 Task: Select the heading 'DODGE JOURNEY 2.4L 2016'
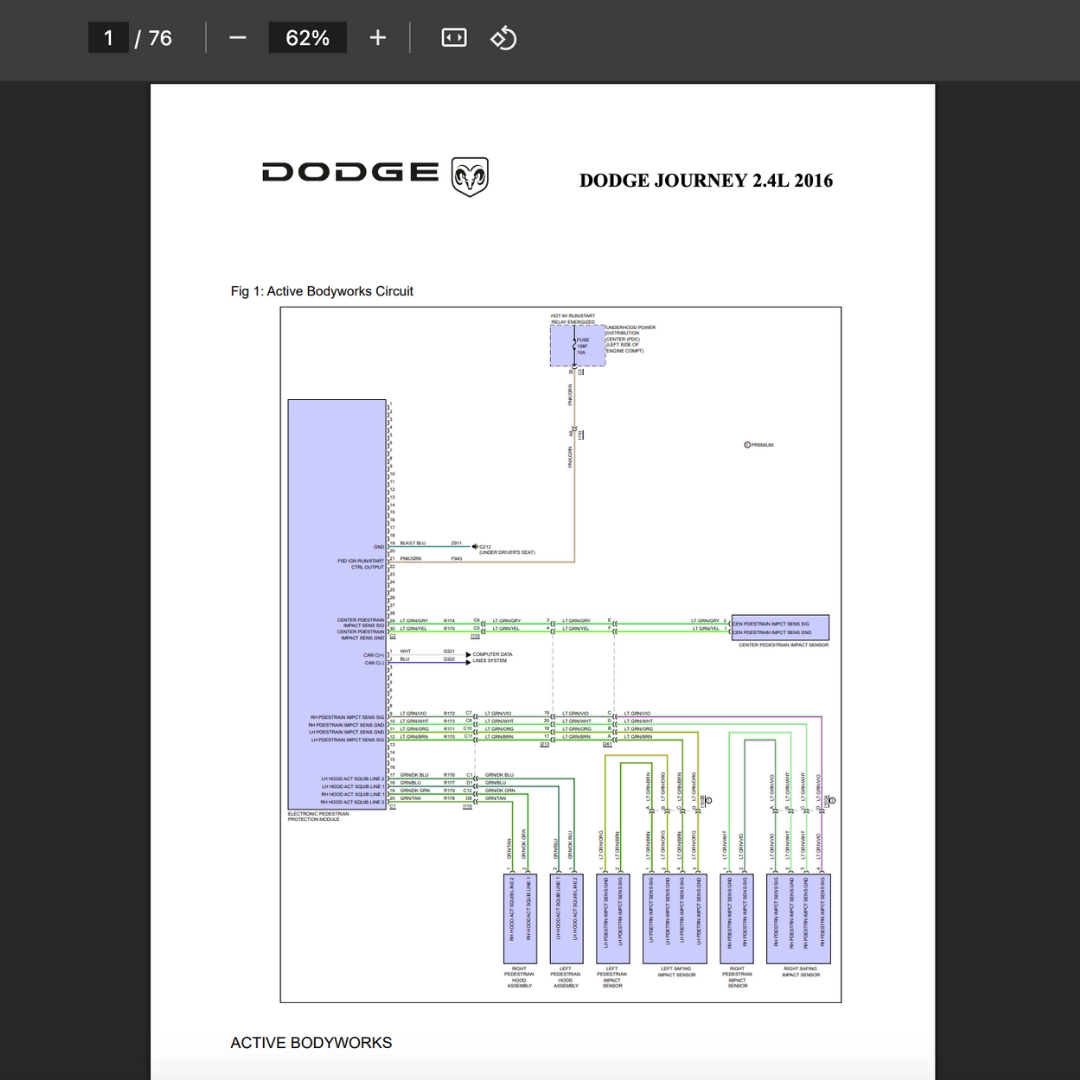point(706,180)
